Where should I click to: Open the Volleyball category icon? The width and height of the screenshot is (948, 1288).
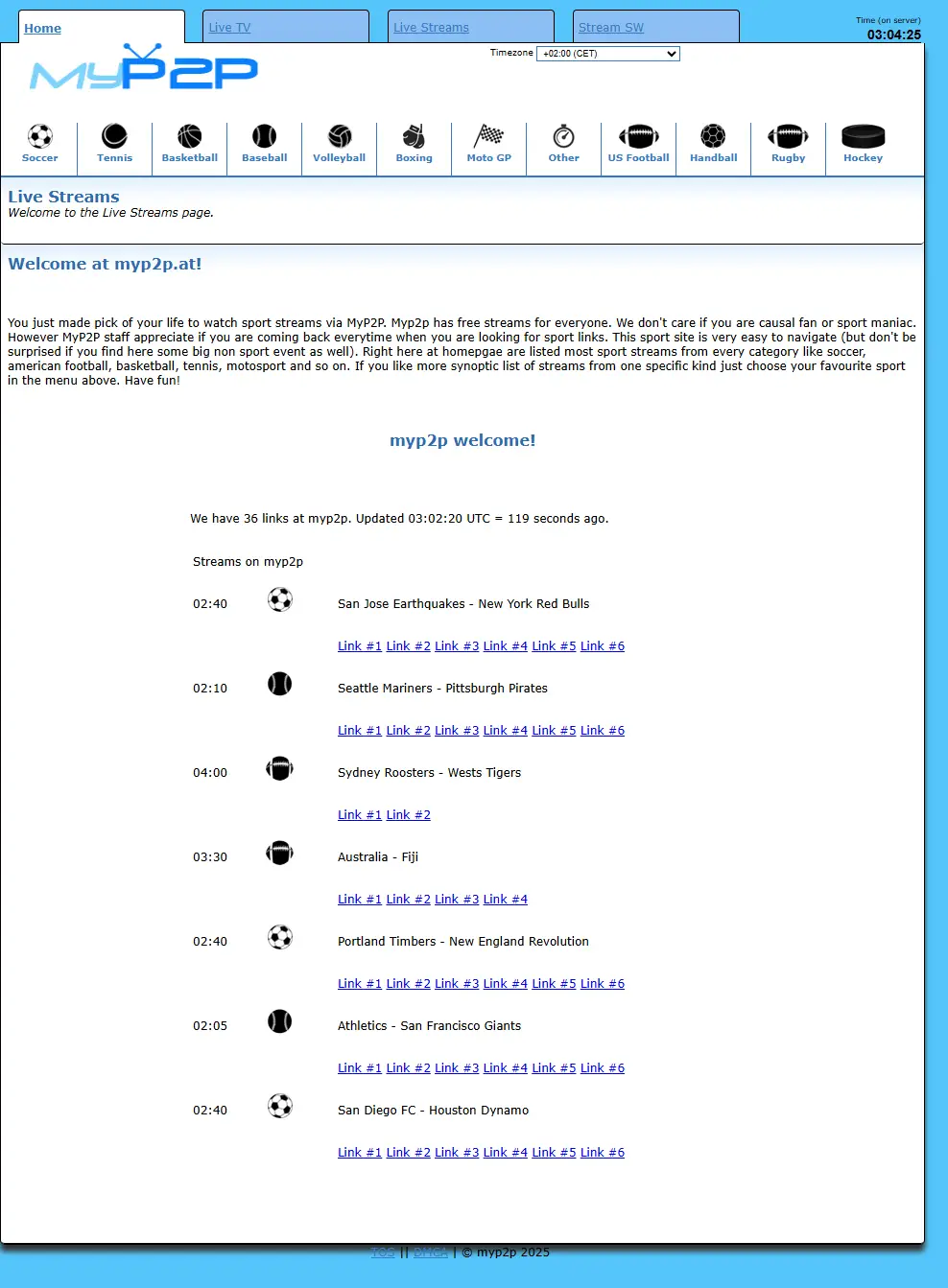340,136
